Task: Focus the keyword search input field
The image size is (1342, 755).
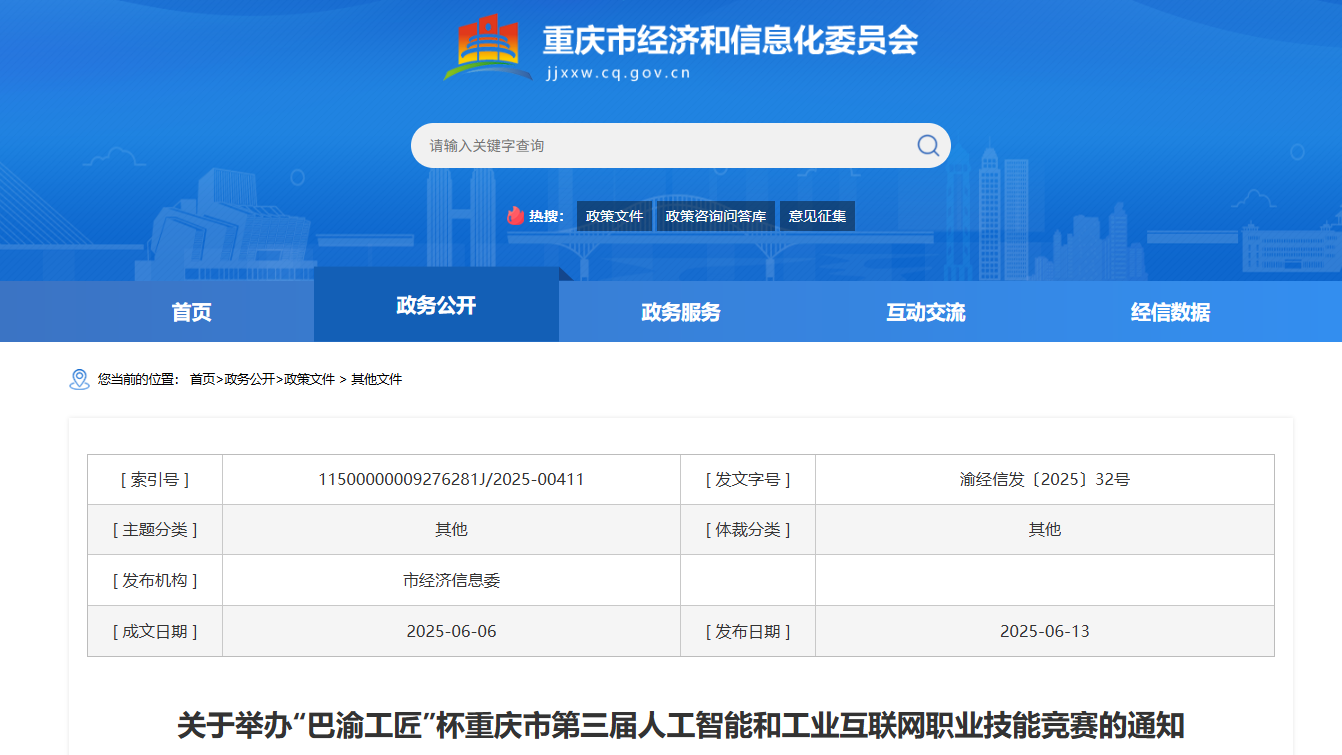Action: [660, 146]
